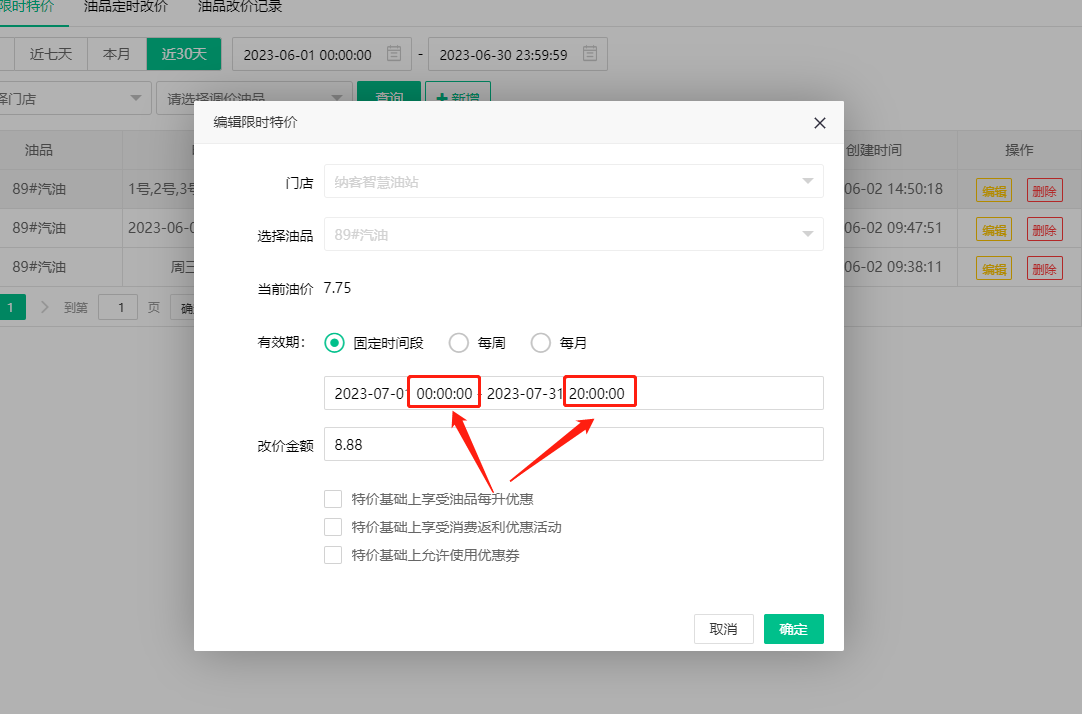Open calendar icon of end date 2023-06-30
Screen dimensions: 1082x714
[591, 54]
